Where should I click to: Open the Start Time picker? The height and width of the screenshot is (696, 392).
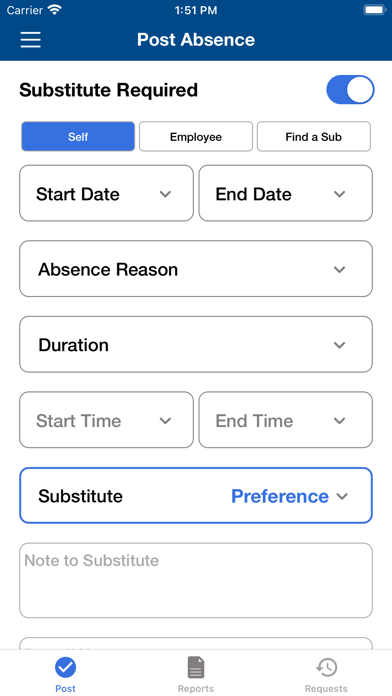pyautogui.click(x=107, y=420)
